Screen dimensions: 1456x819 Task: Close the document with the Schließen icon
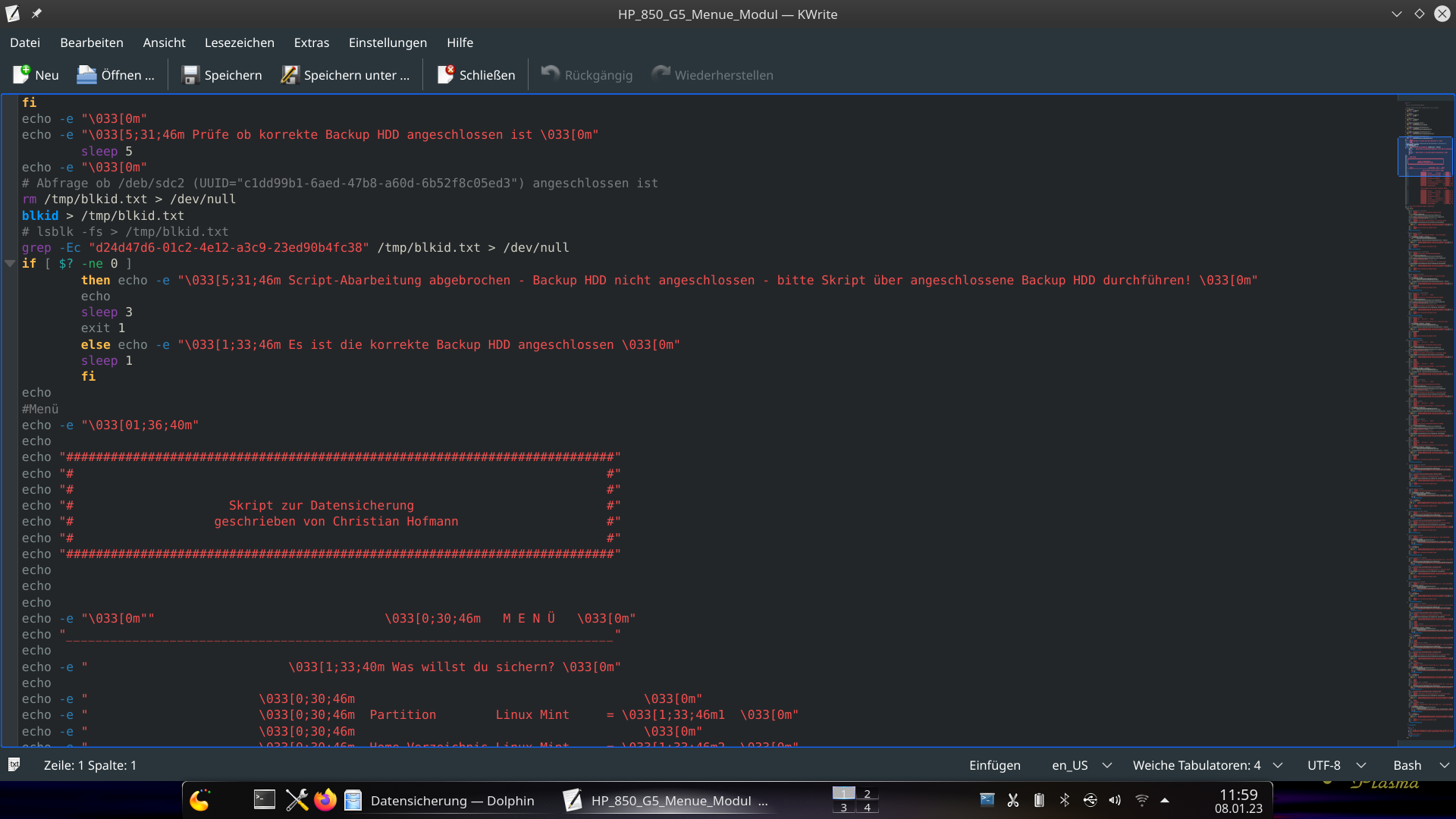446,74
